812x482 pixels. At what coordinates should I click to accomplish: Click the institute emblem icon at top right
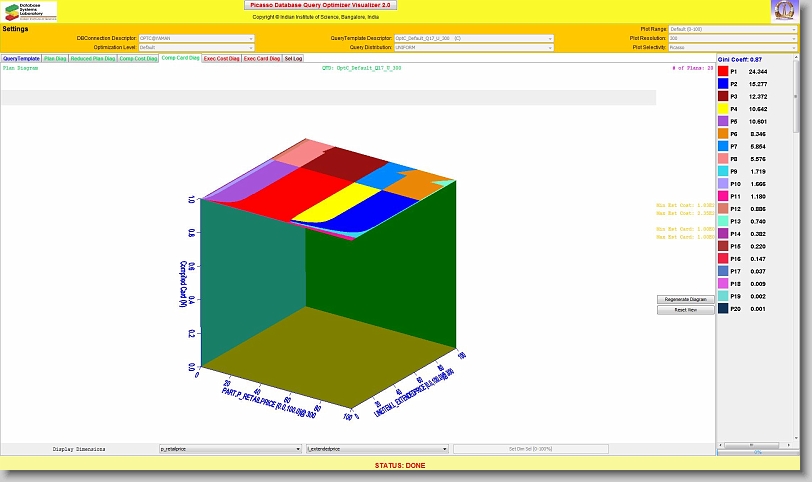coord(784,11)
